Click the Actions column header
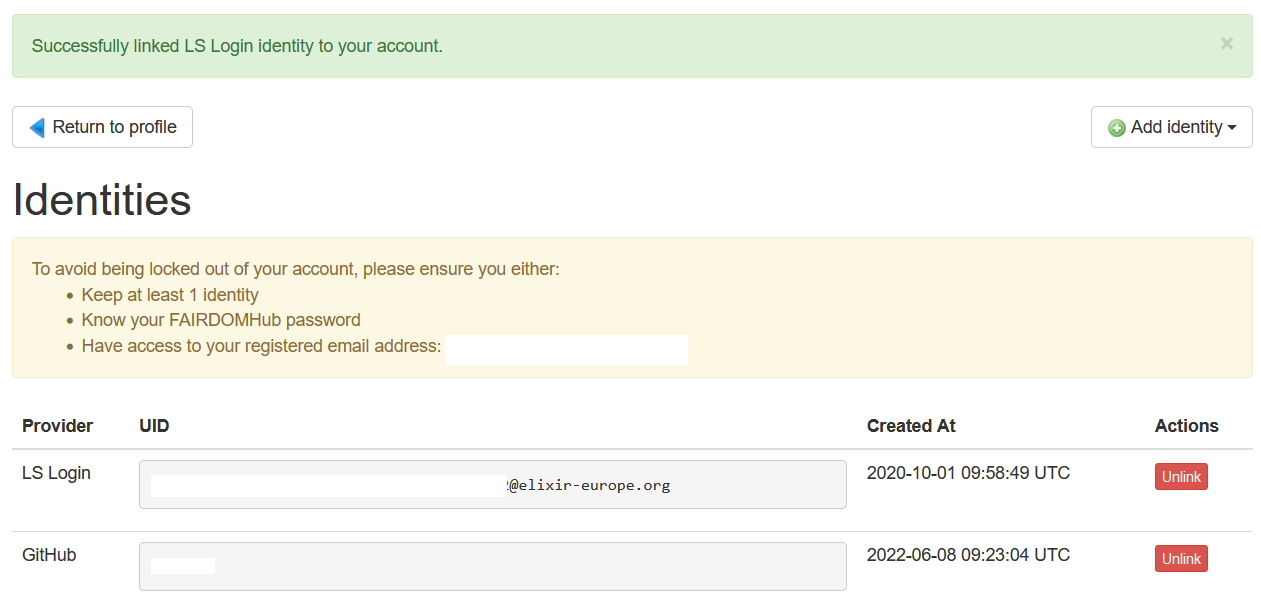This screenshot has height=604, width=1261. 1186,426
